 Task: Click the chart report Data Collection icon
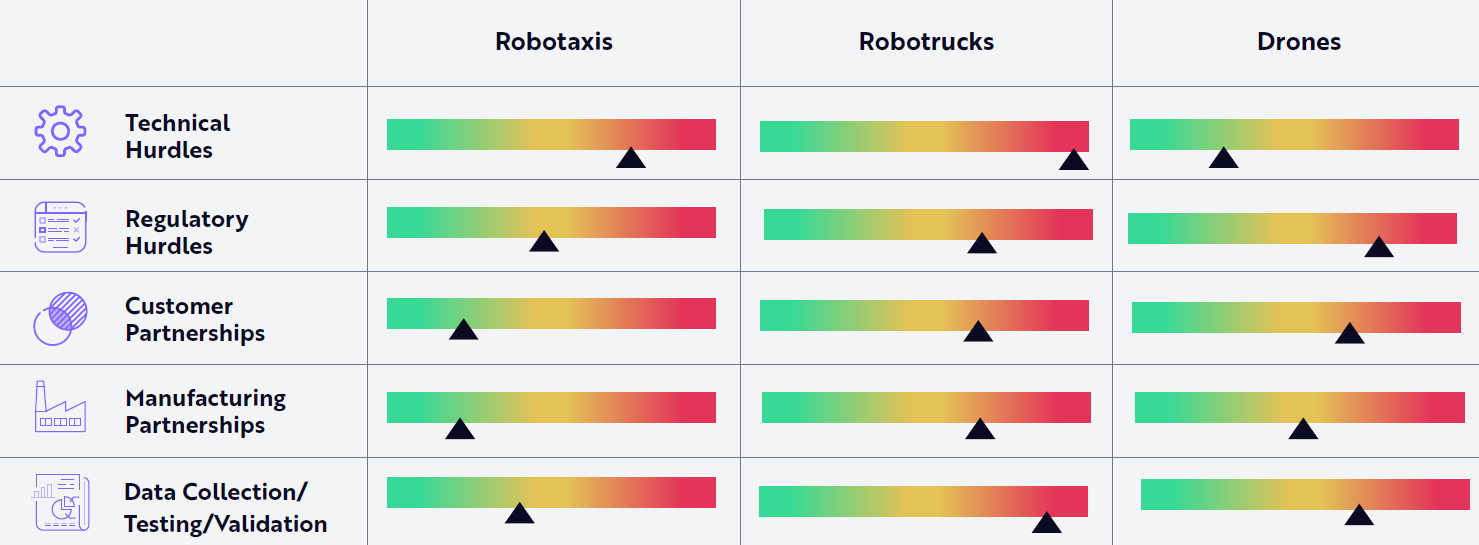61,502
